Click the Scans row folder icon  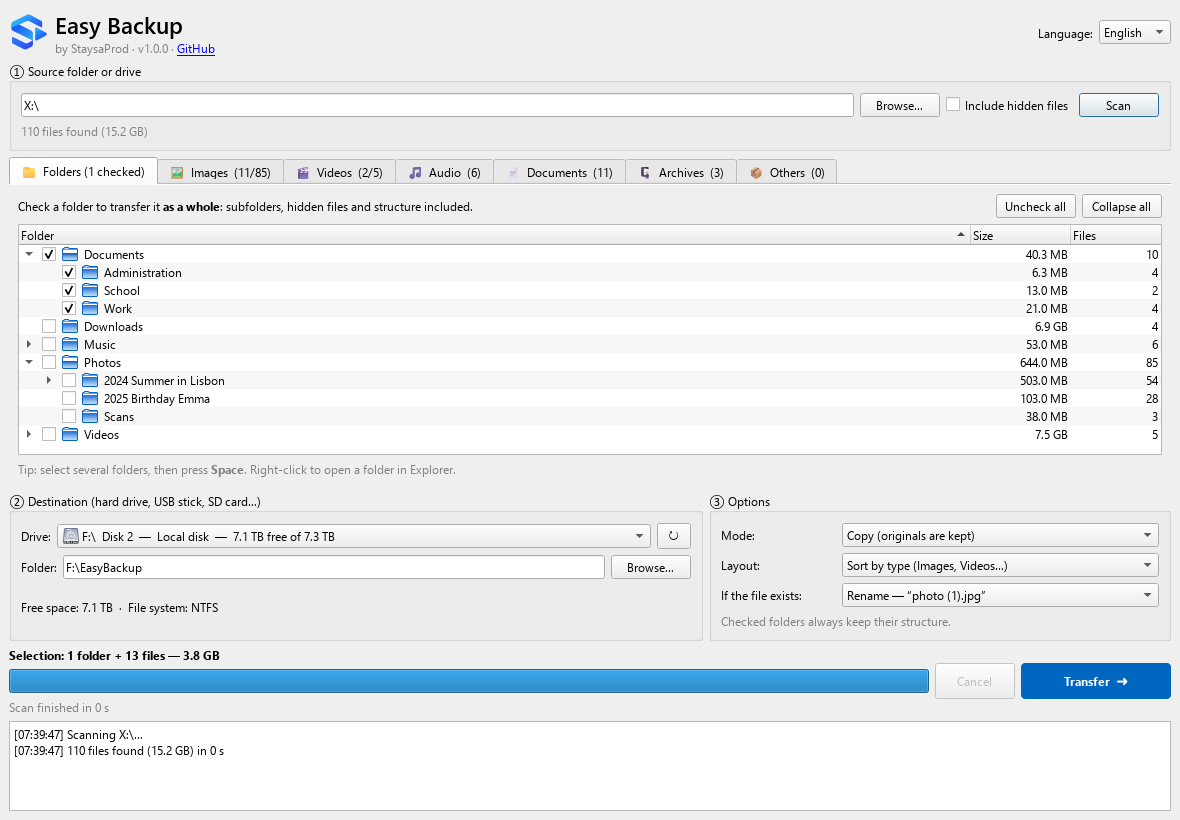tap(90, 417)
